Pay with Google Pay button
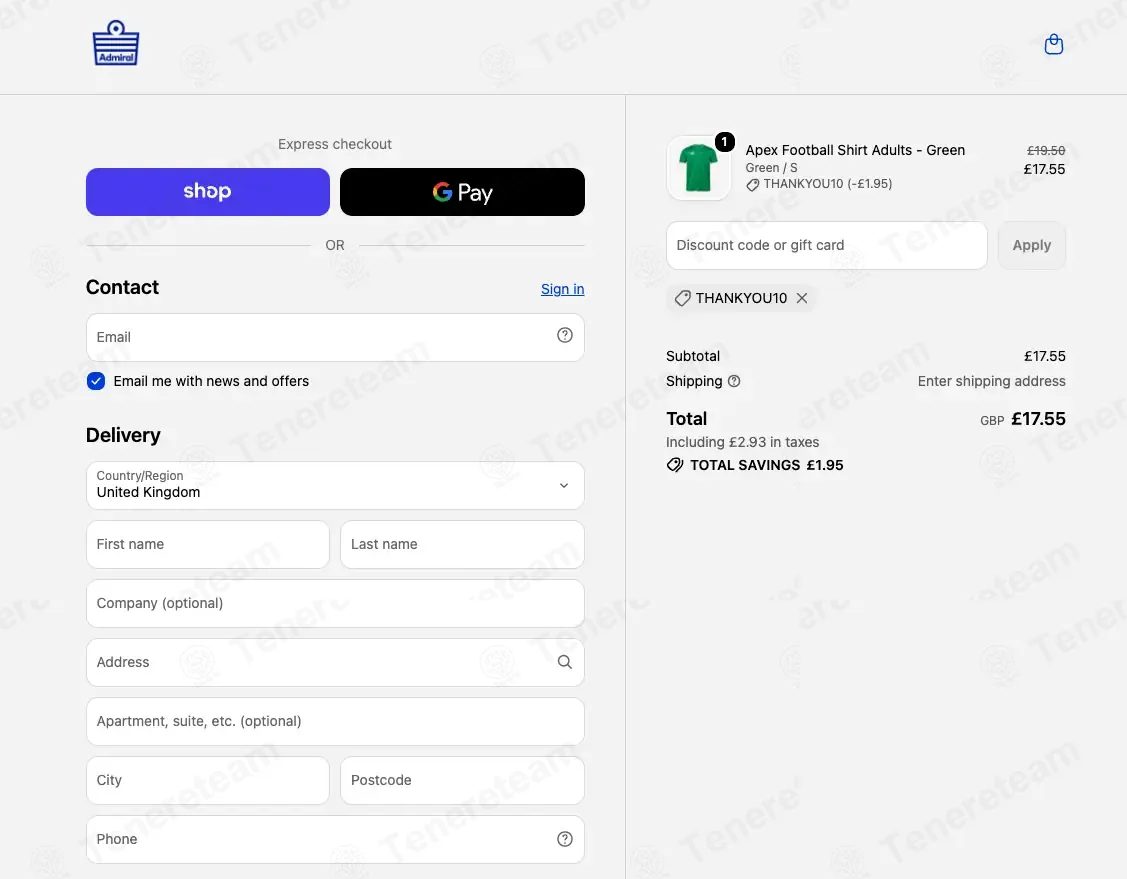The width and height of the screenshot is (1127, 879). point(462,192)
